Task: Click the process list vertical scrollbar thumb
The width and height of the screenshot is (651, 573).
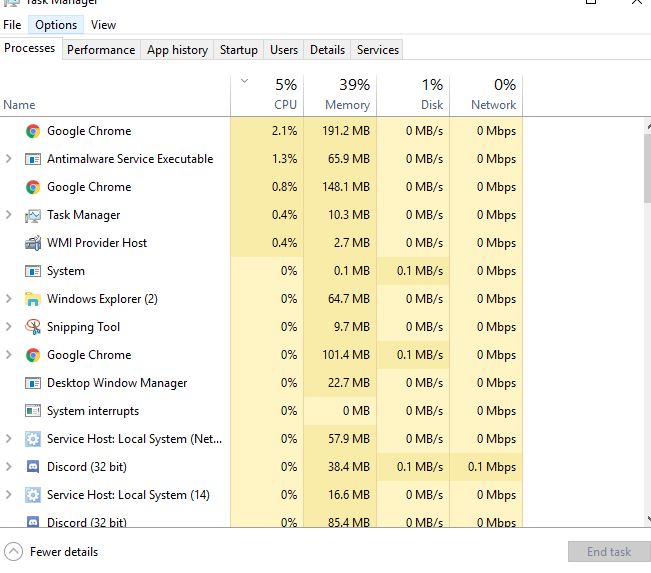Action: tap(648, 168)
